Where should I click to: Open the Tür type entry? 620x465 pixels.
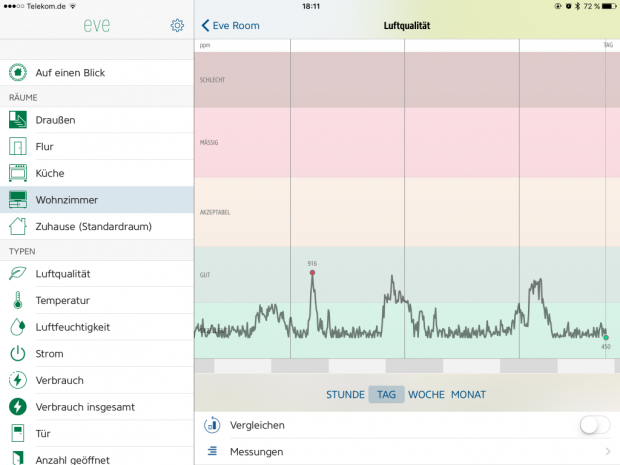tap(97, 433)
